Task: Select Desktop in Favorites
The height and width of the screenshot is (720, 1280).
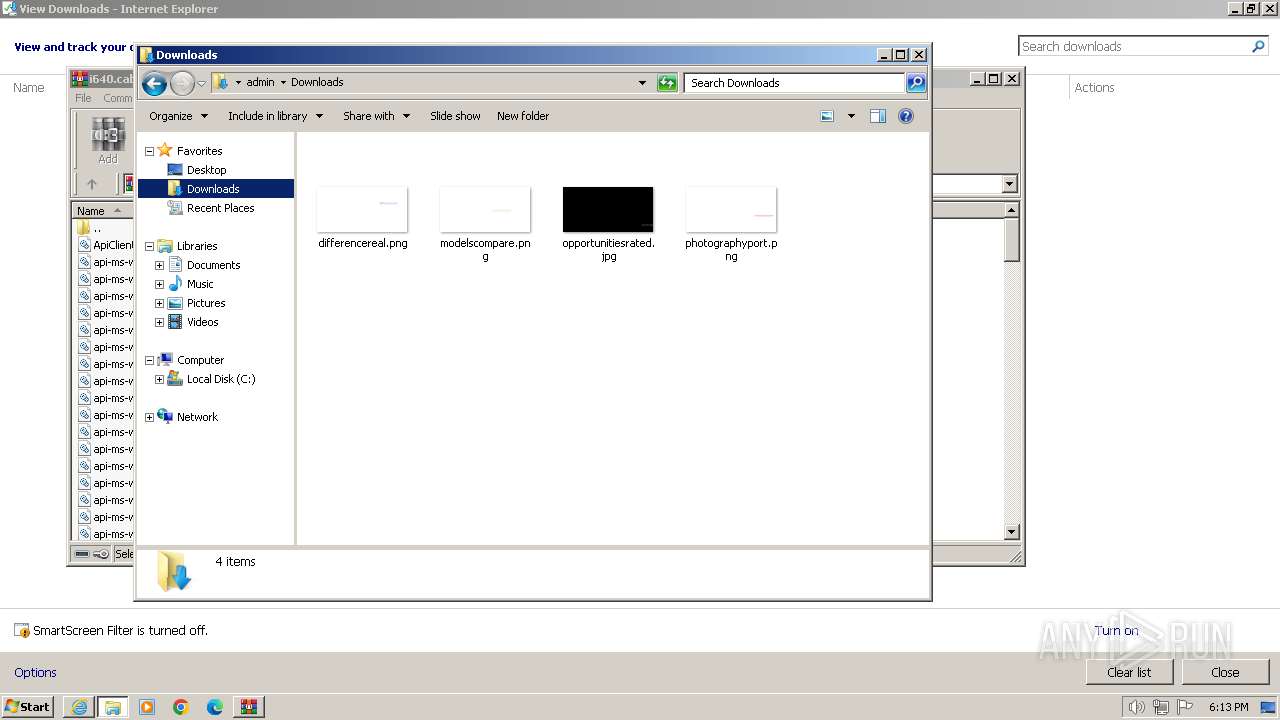Action: (206, 170)
